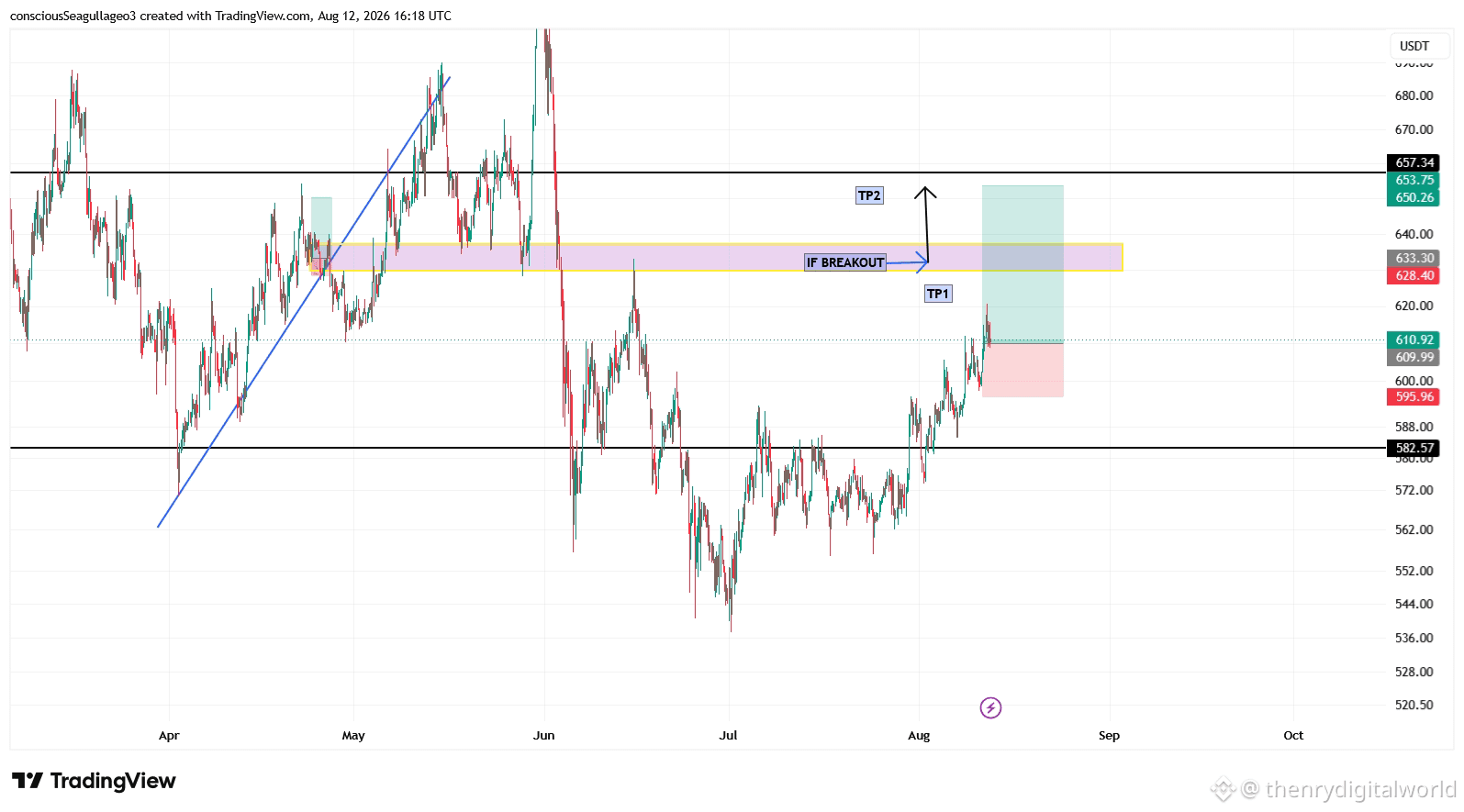Click the 562.00 price axis value
This screenshot has width=1464, height=812.
click(1414, 529)
